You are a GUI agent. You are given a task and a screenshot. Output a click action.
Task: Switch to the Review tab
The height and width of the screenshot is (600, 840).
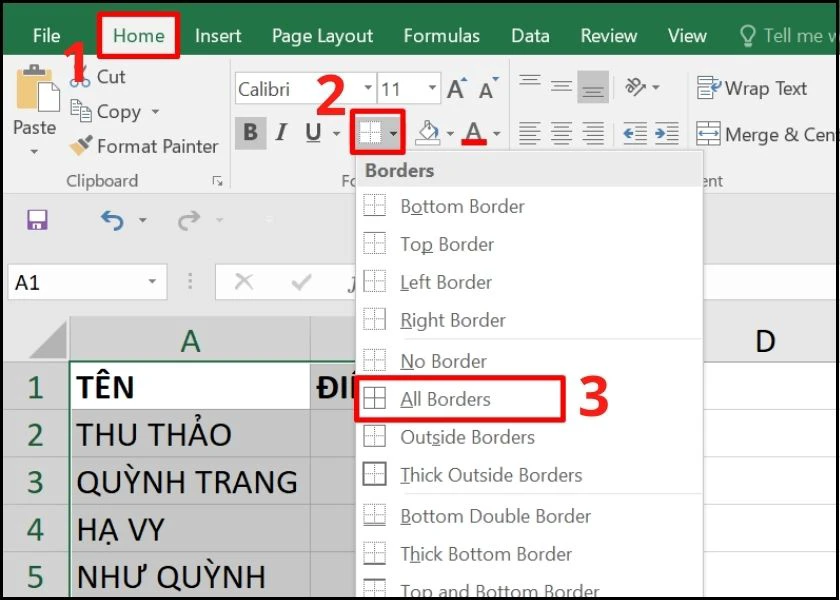(x=609, y=36)
